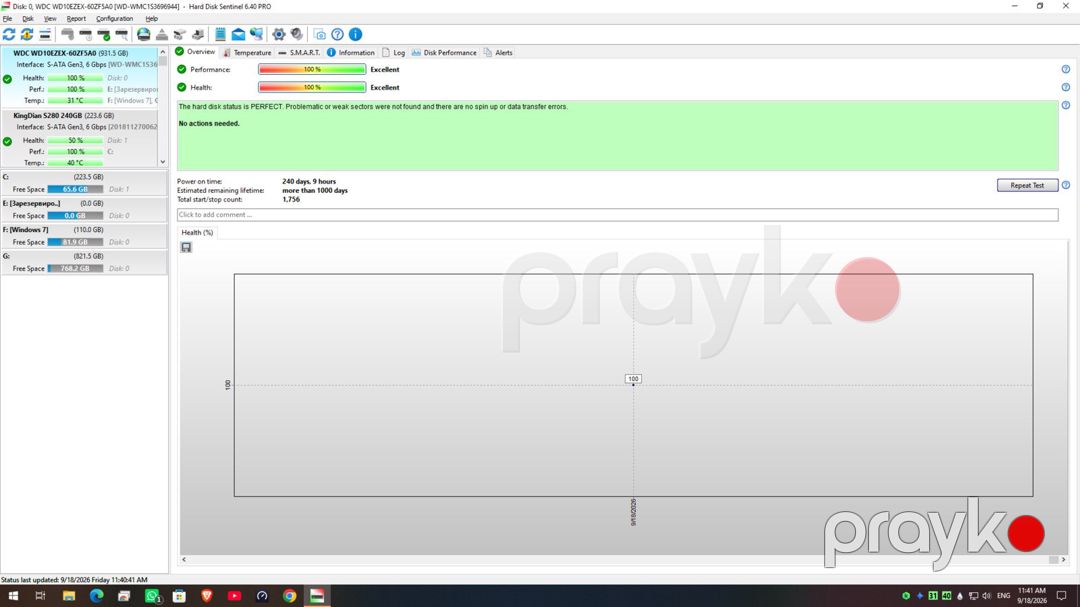Open the Disk menu
This screenshot has width=1080, height=607.
tap(28, 19)
